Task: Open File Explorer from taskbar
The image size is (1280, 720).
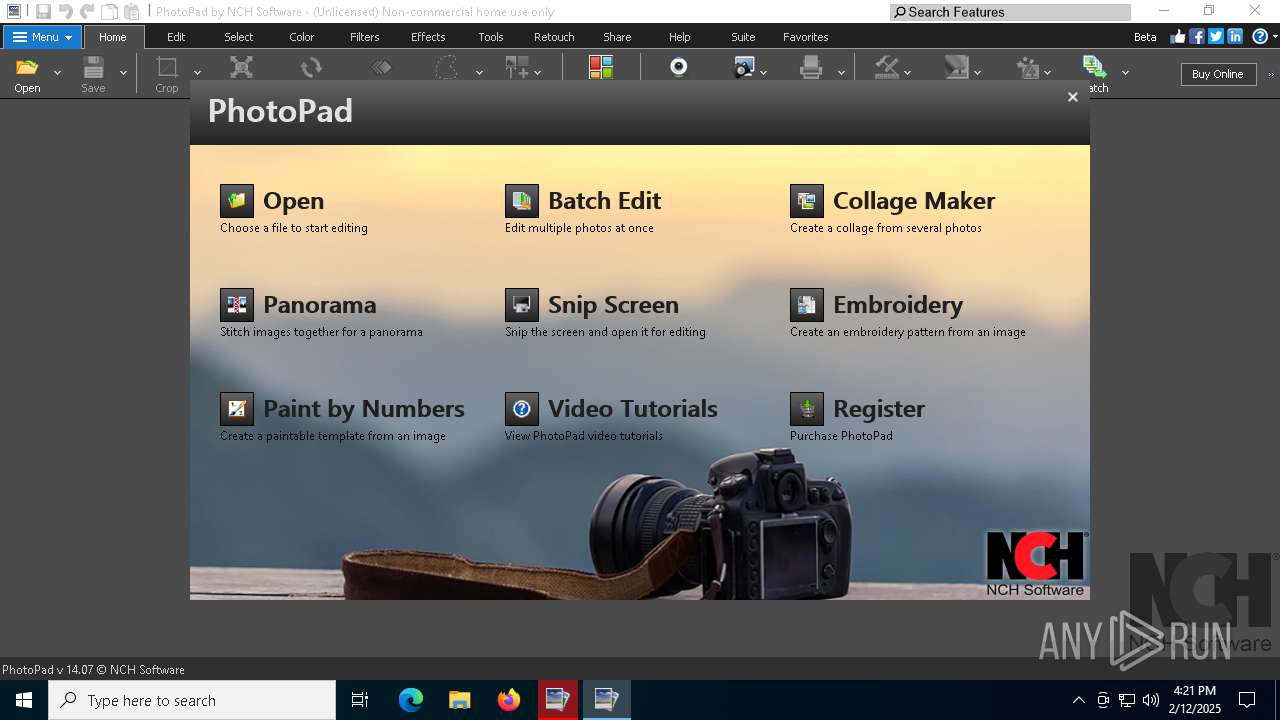Action: point(460,700)
